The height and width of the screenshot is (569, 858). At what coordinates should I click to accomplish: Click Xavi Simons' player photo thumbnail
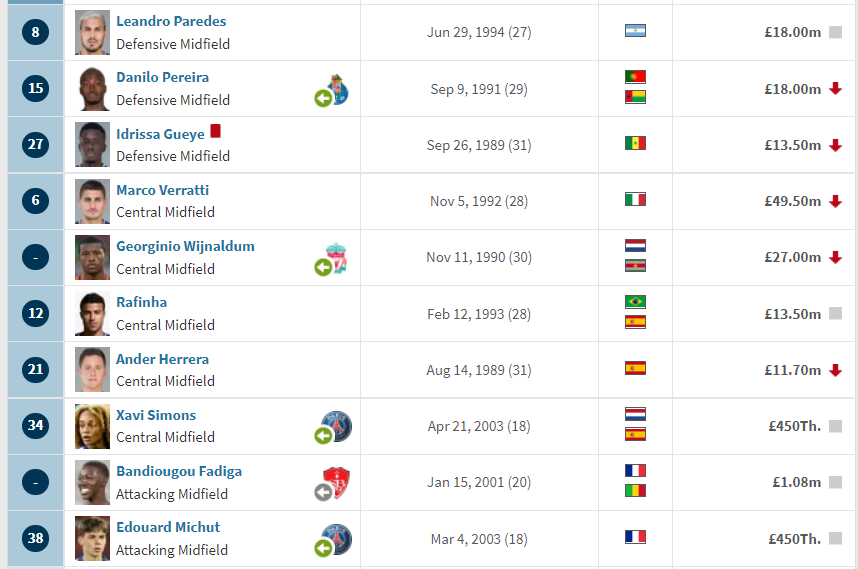[x=92, y=426]
